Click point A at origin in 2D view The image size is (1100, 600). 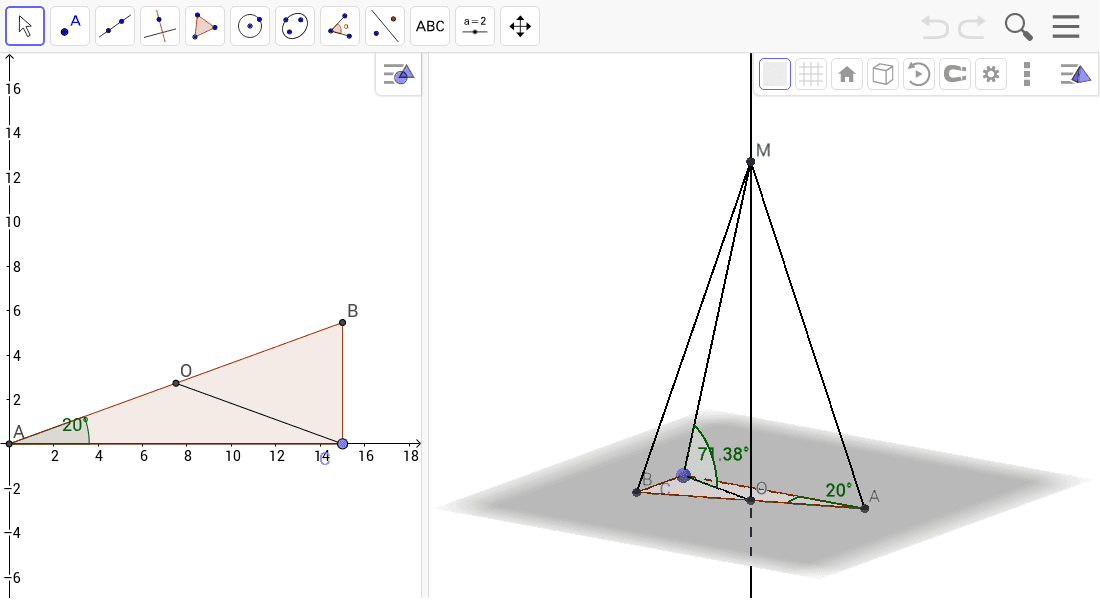pos(9,444)
